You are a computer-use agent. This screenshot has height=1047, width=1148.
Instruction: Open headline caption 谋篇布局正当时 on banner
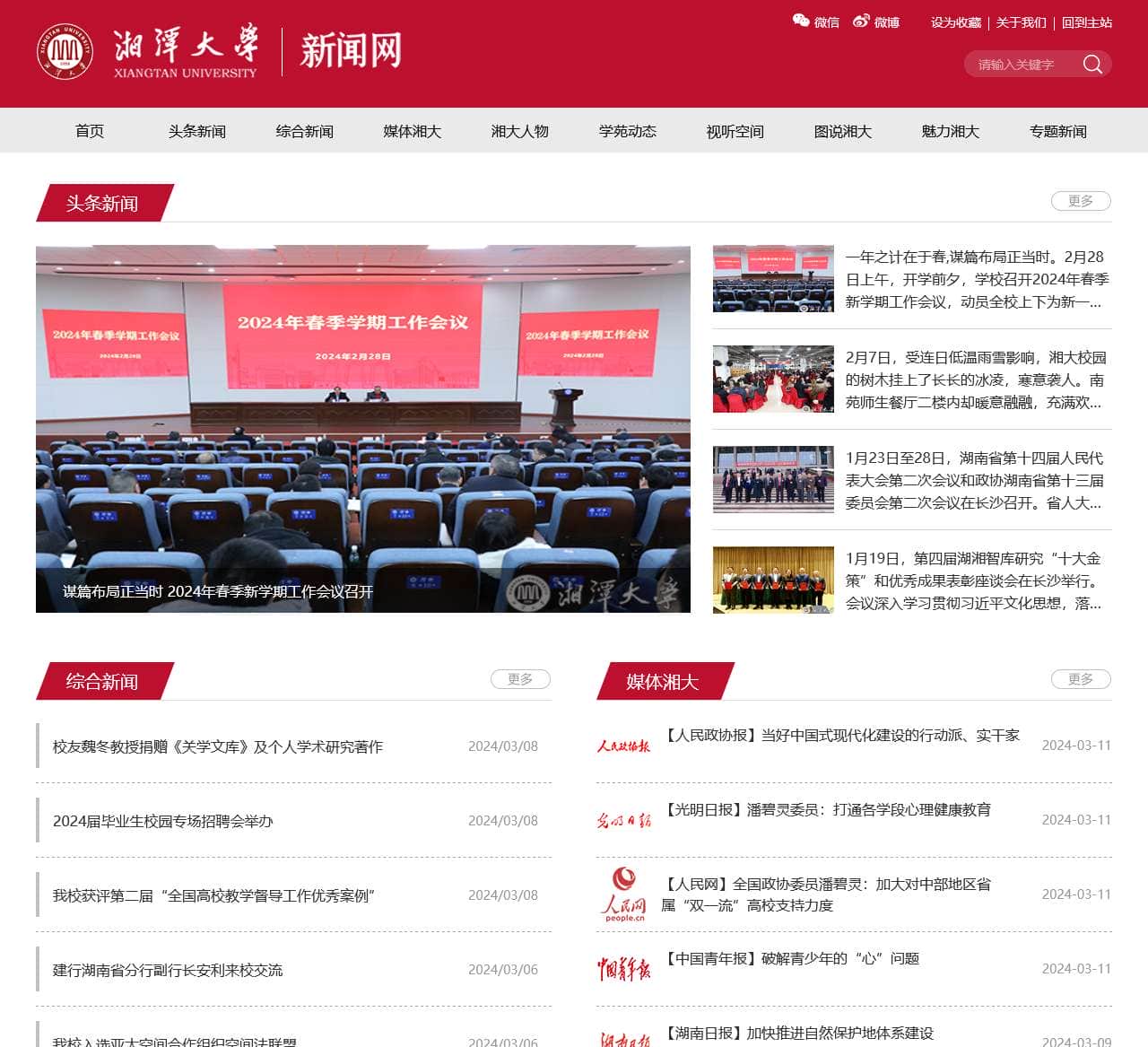click(x=218, y=591)
